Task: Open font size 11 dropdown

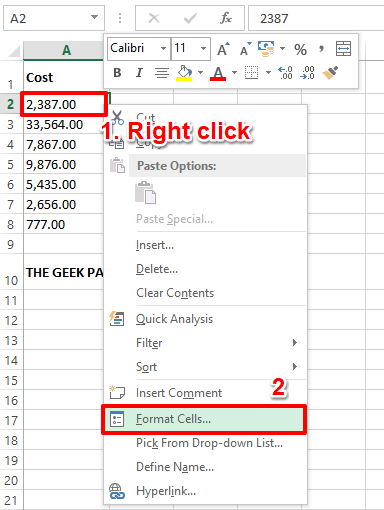Action: click(203, 49)
